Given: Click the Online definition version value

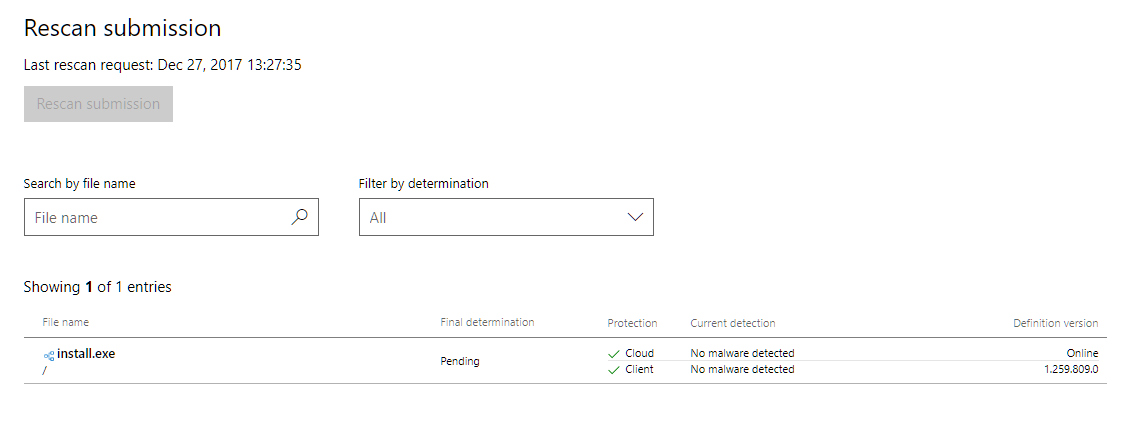Looking at the screenshot, I should [1082, 353].
